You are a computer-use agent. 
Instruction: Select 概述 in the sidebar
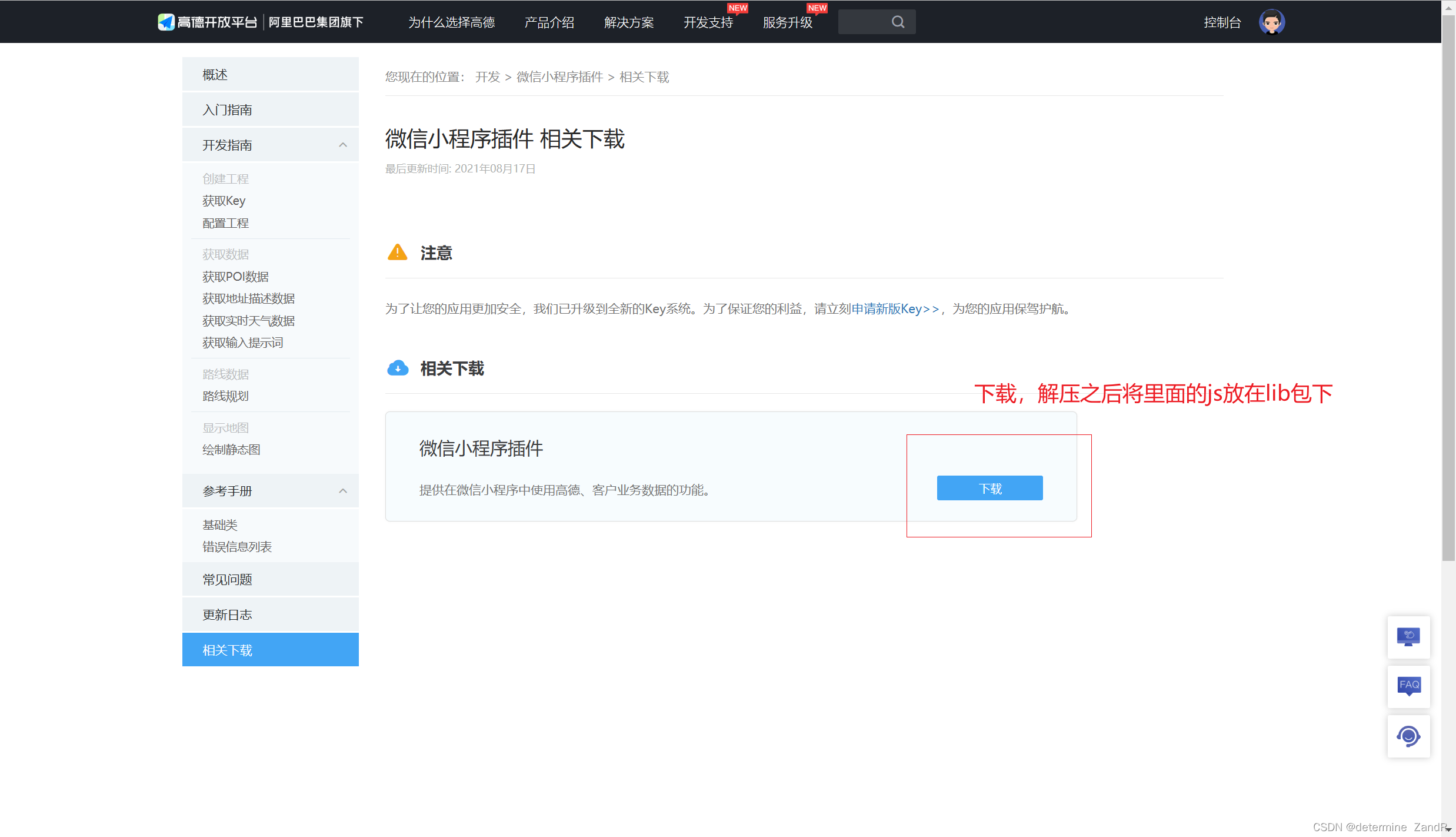click(271, 74)
